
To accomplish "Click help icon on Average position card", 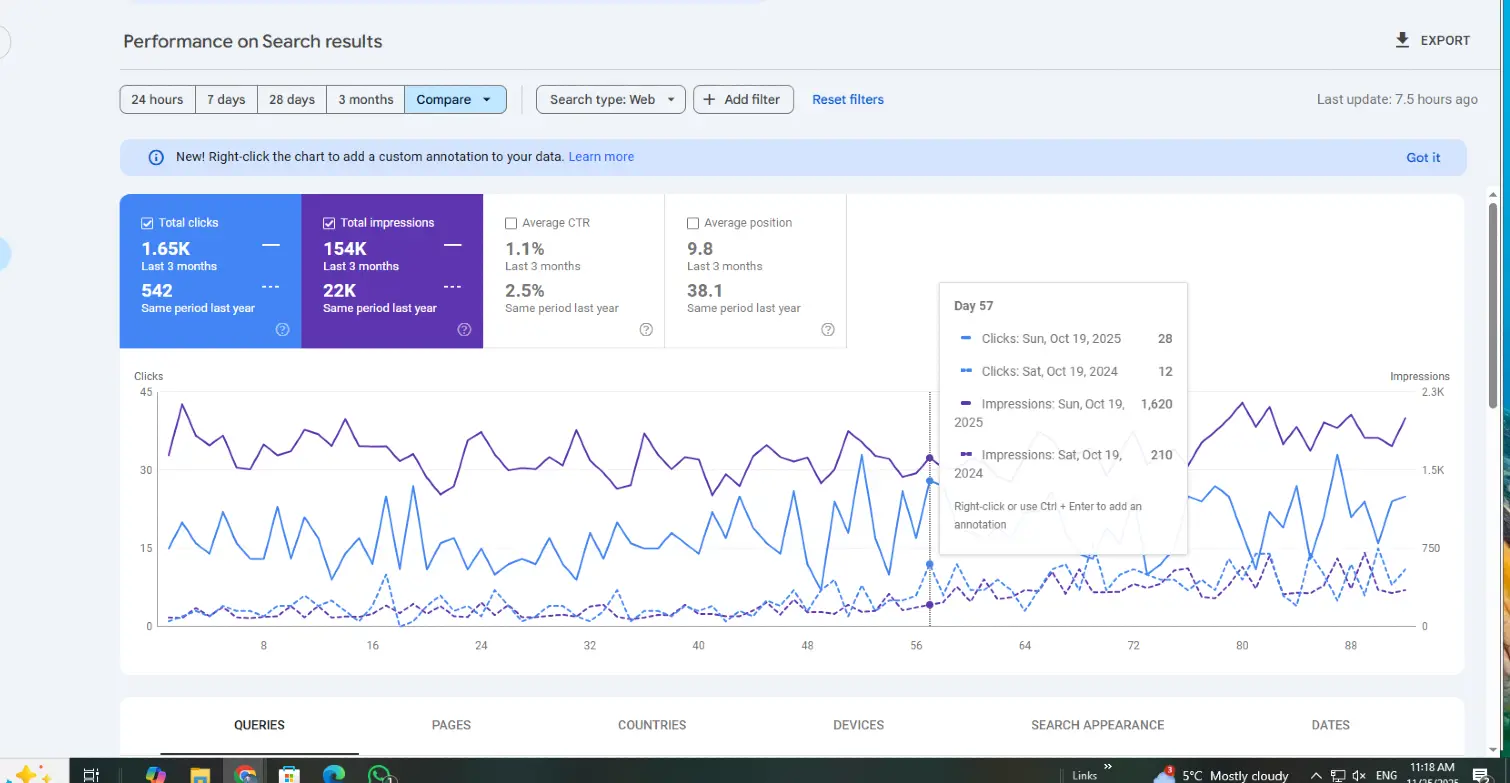I will click(828, 330).
